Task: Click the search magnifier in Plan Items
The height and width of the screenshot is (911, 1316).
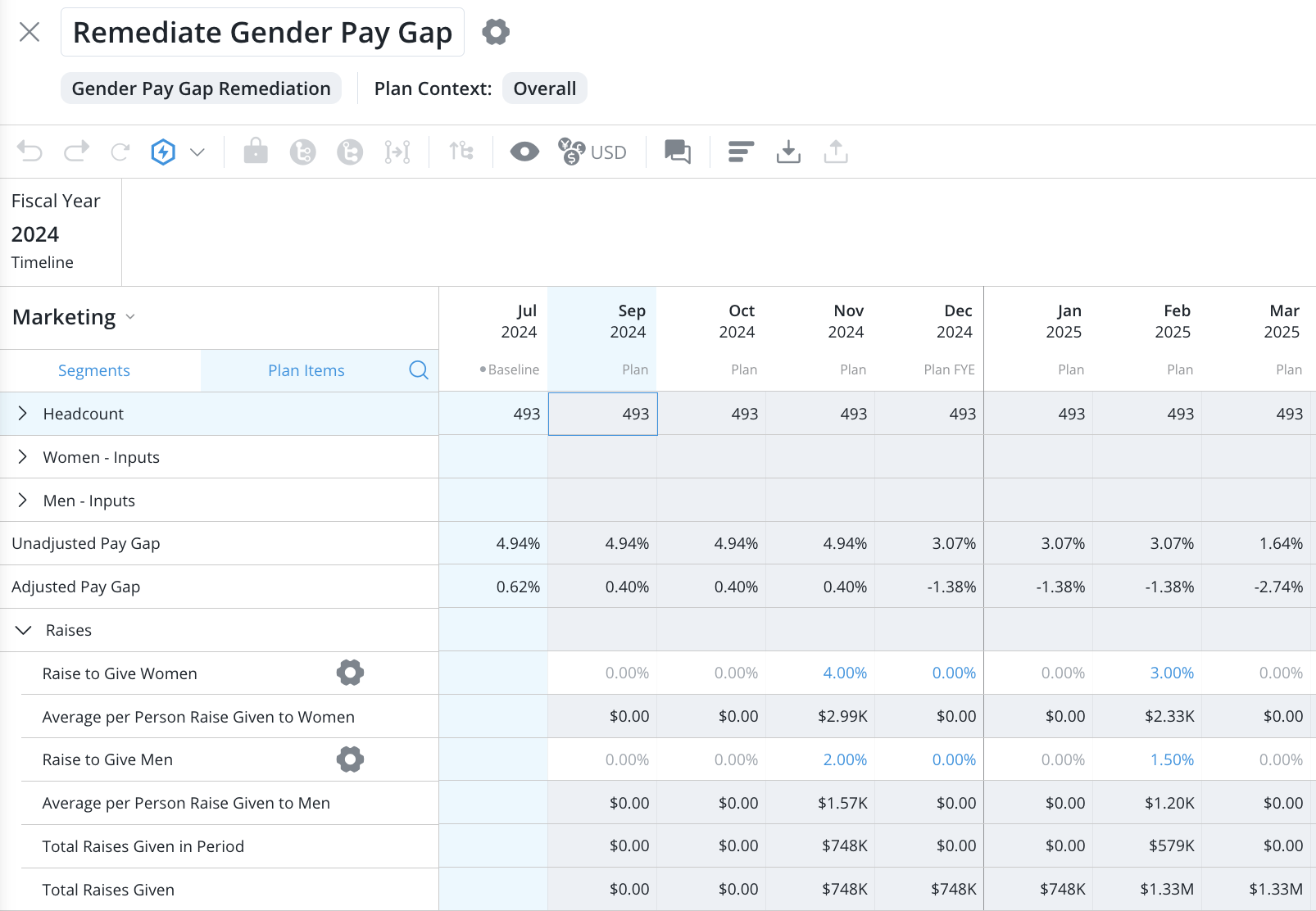Action: click(419, 370)
